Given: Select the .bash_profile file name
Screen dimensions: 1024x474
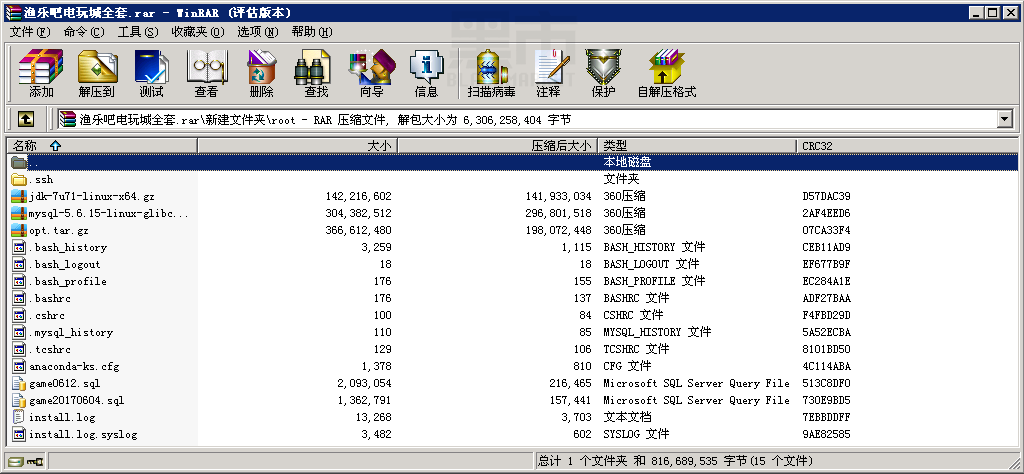Looking at the screenshot, I should [67, 281].
